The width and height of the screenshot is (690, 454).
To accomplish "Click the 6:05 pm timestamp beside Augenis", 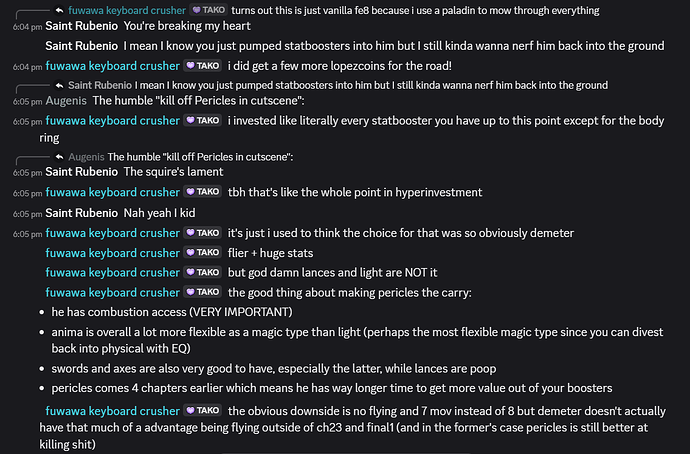I will (x=27, y=102).
